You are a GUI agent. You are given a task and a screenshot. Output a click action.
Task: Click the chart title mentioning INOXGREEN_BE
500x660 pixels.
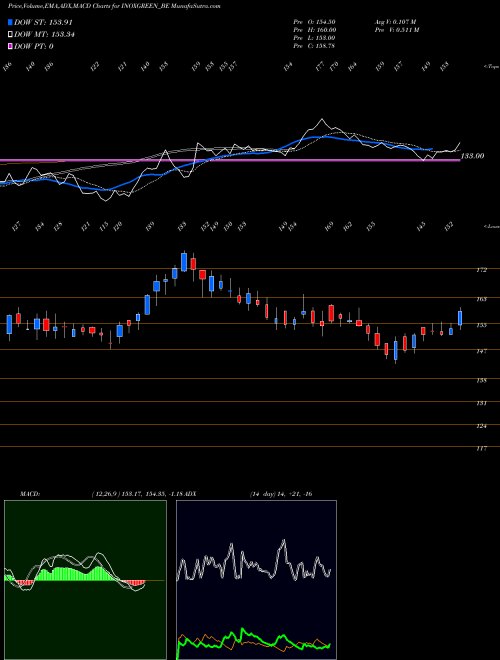[114, 6]
